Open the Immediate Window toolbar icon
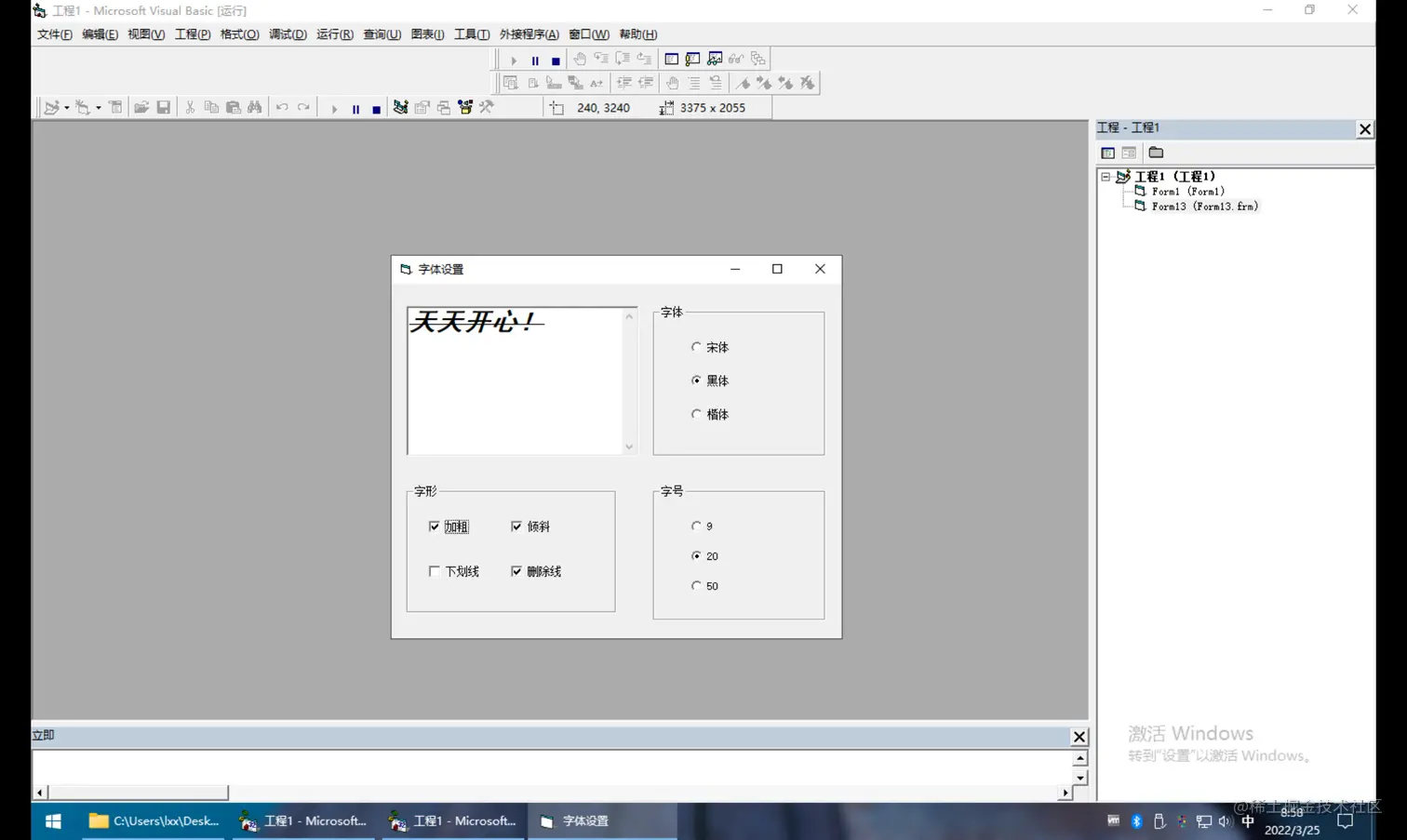The width and height of the screenshot is (1407, 840). pyautogui.click(x=693, y=59)
